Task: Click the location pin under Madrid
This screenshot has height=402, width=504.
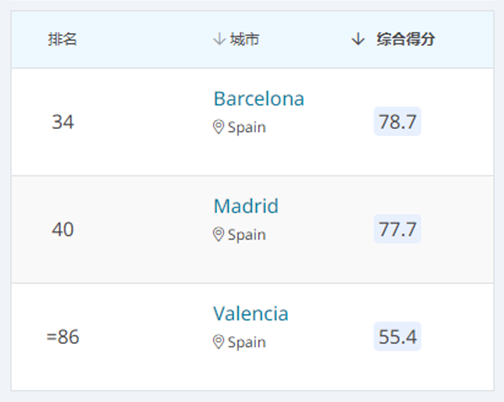Action: pos(218,235)
